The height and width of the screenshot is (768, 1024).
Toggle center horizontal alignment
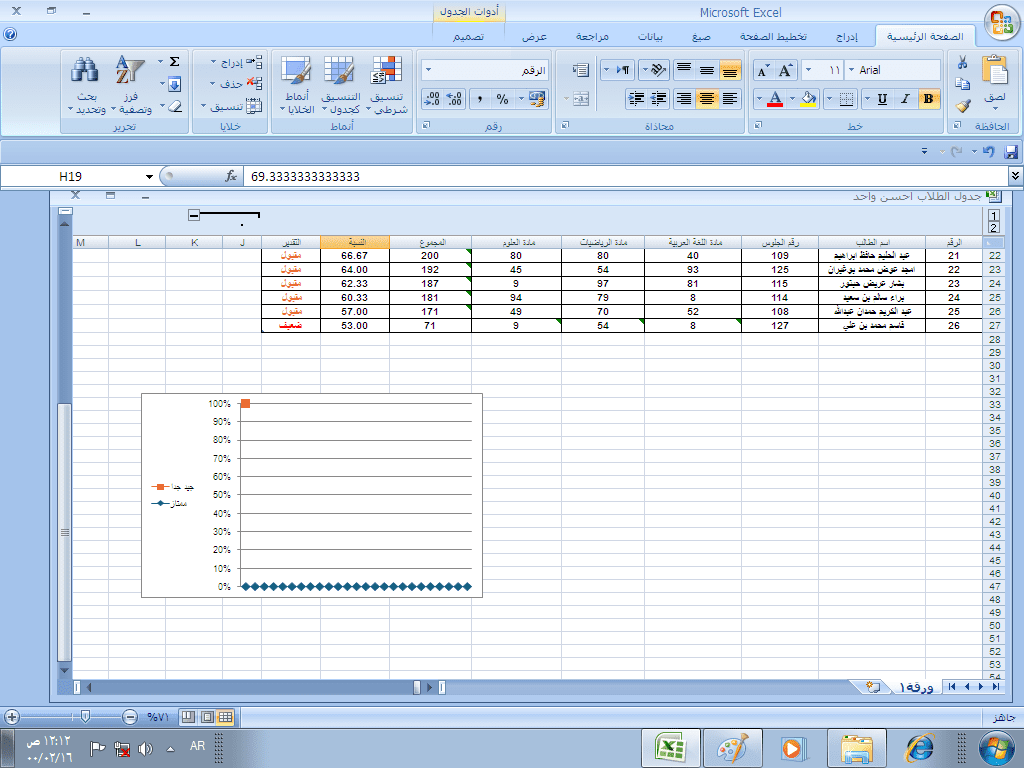tap(707, 99)
